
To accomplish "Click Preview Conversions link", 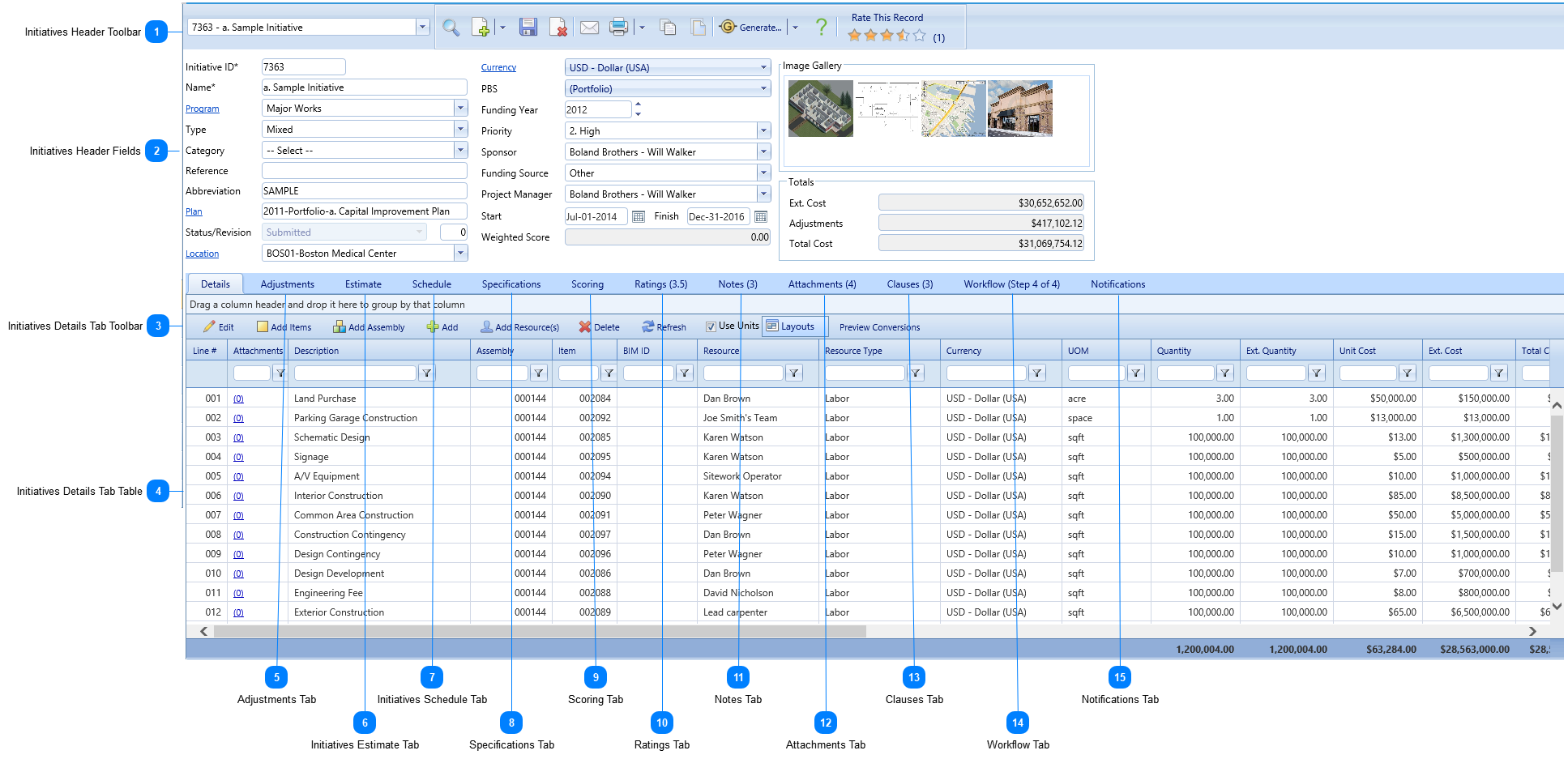I will coord(880,327).
